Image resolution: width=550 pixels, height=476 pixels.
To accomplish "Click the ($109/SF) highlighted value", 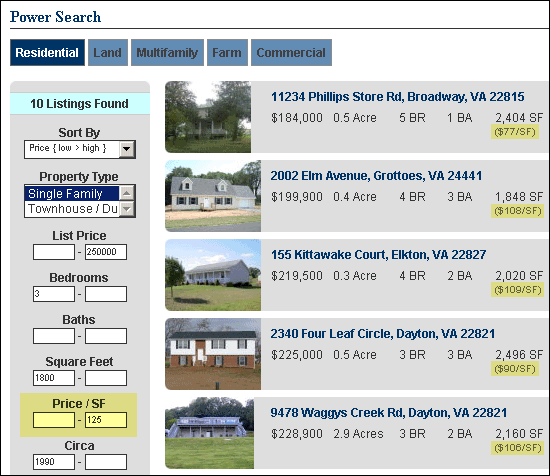I will click(517, 290).
